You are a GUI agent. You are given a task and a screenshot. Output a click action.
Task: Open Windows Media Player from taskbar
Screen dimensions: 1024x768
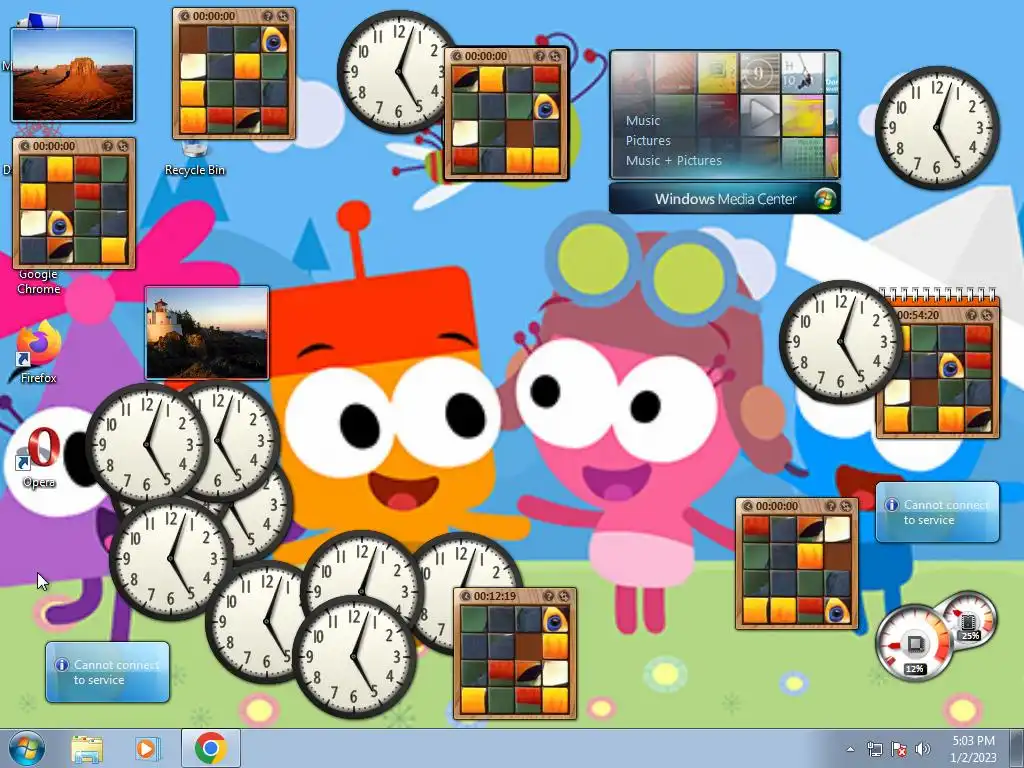click(147, 749)
